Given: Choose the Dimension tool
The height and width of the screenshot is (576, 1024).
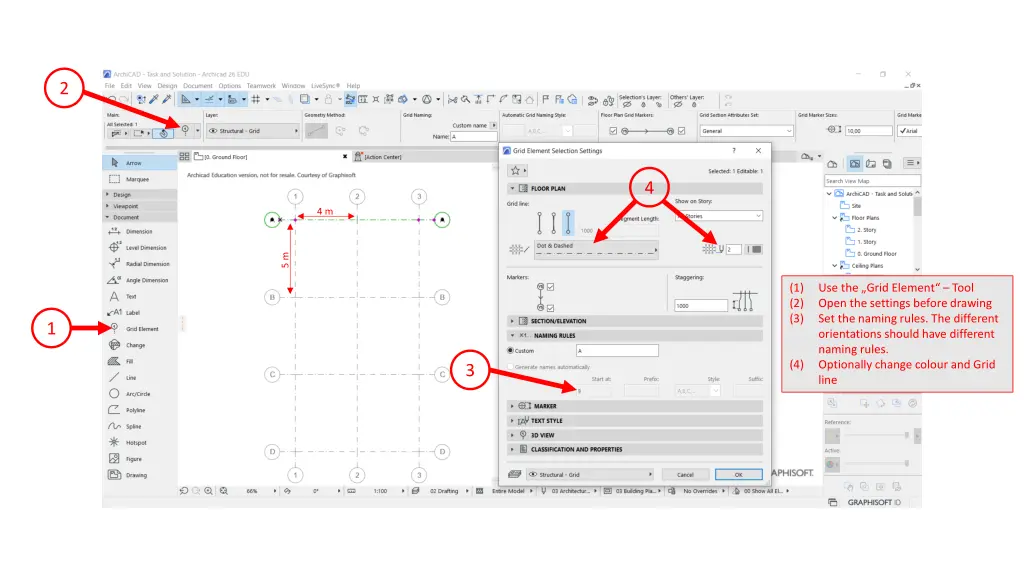Looking at the screenshot, I should [139, 231].
